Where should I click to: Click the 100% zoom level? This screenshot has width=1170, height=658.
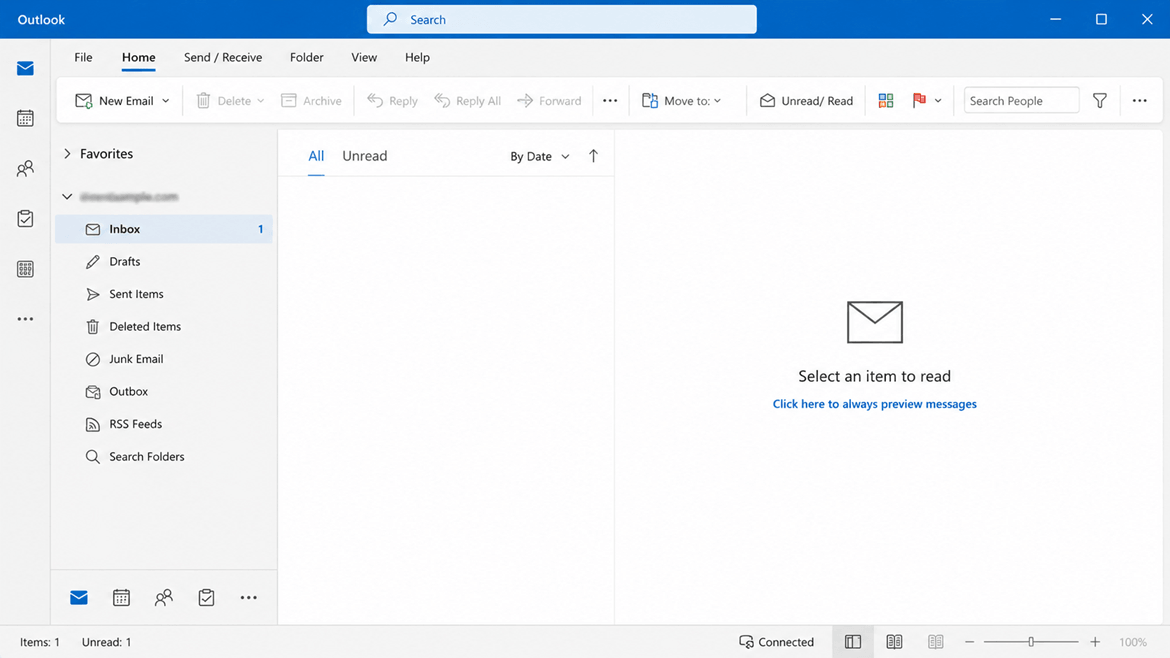pos(1133,642)
